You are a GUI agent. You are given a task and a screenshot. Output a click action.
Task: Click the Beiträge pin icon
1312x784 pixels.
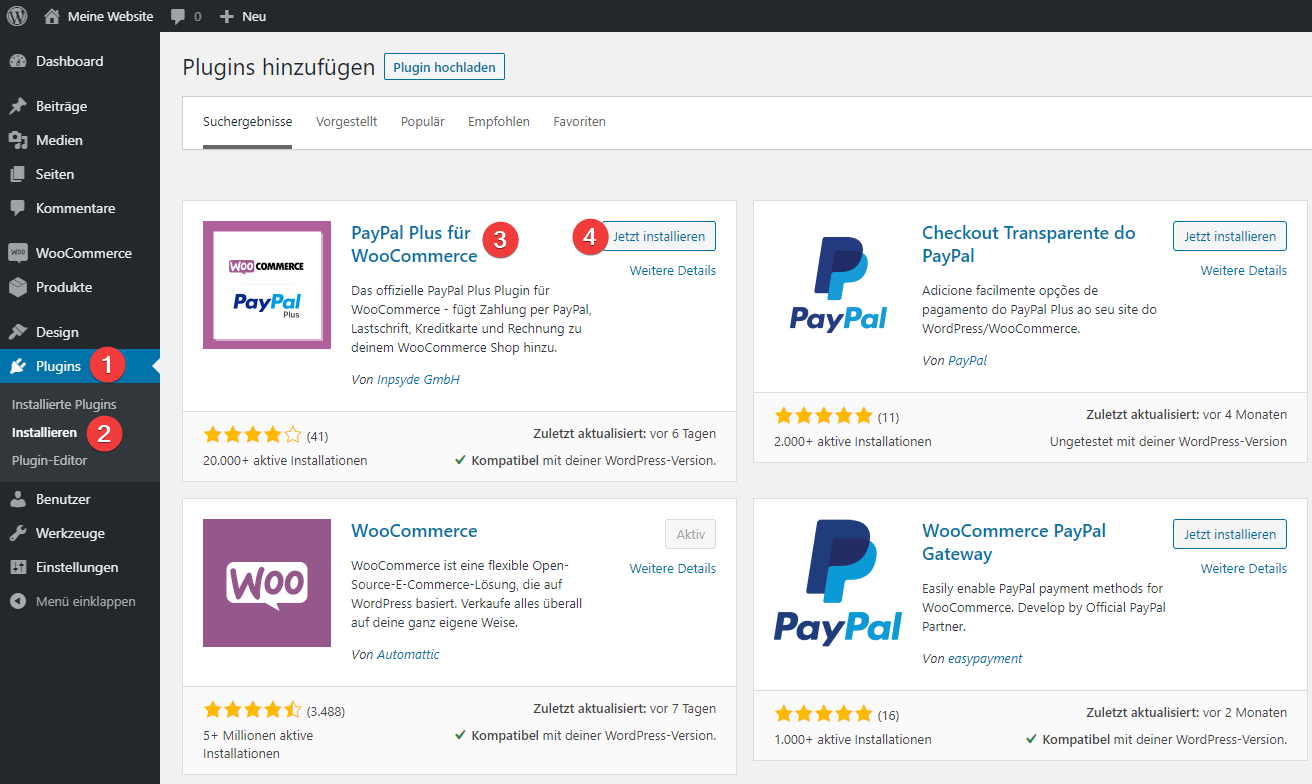(x=18, y=106)
